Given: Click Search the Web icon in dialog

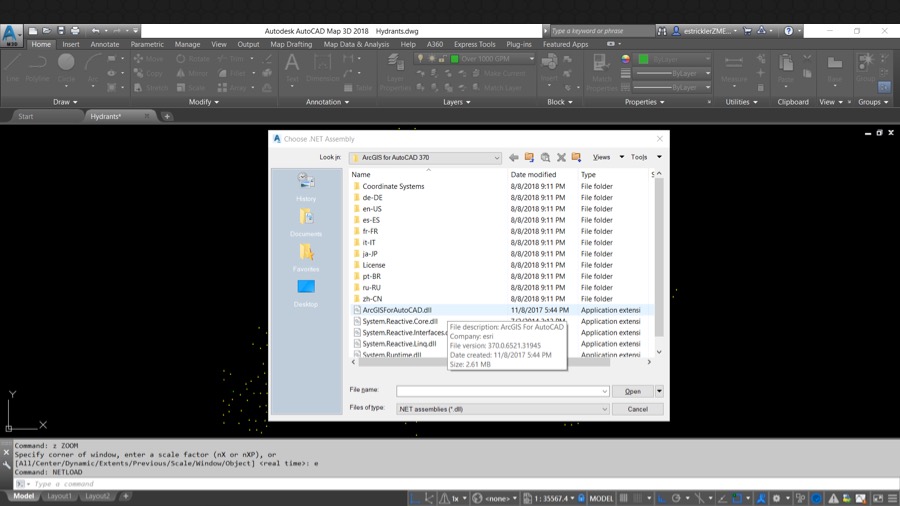Looking at the screenshot, I should (545, 157).
